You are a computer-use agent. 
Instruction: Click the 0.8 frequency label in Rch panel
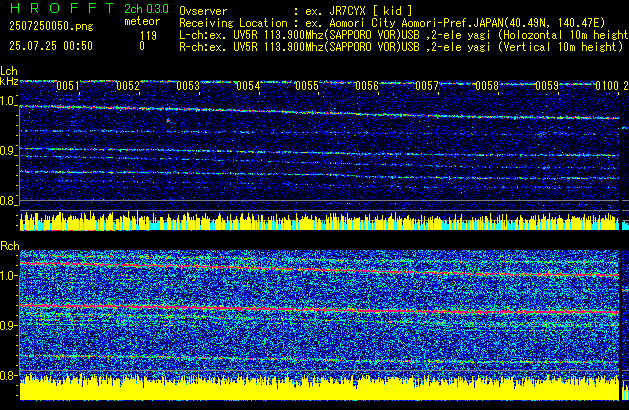coord(8,375)
